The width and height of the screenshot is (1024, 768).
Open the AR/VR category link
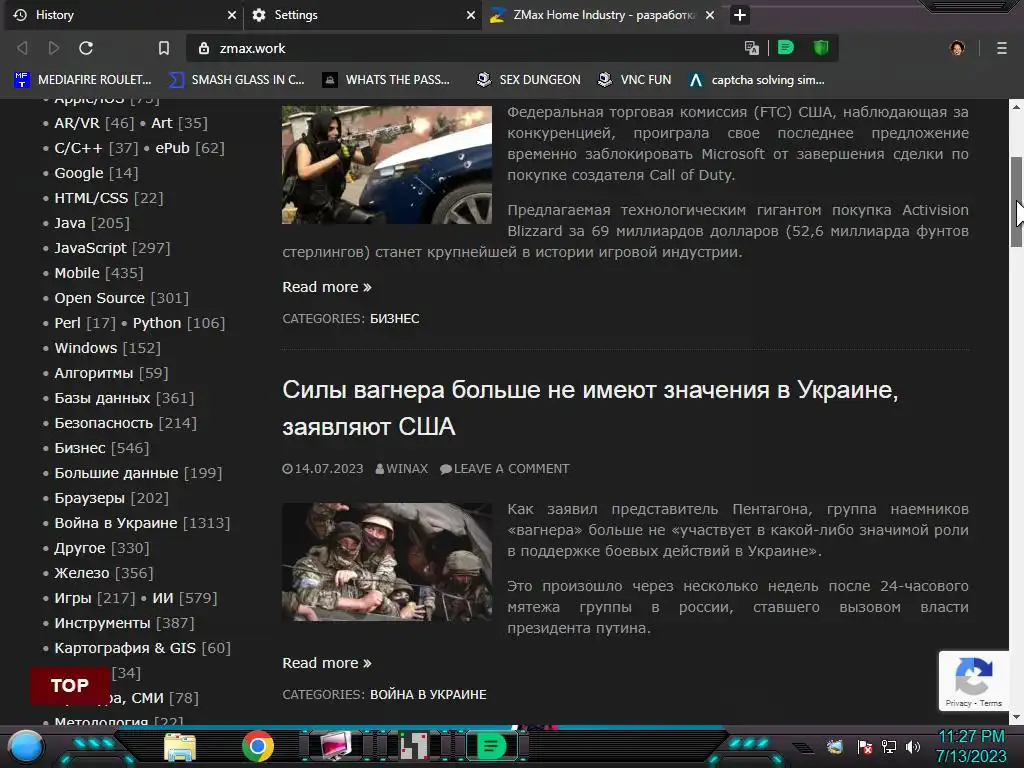click(x=77, y=123)
